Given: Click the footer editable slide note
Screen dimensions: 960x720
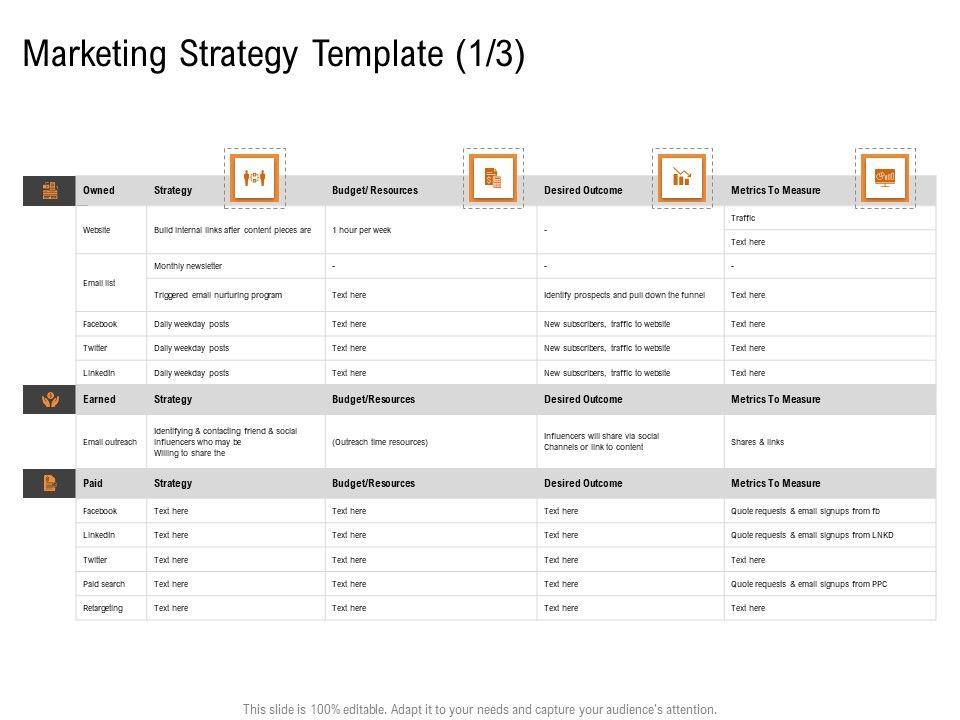Looking at the screenshot, I should point(480,709).
